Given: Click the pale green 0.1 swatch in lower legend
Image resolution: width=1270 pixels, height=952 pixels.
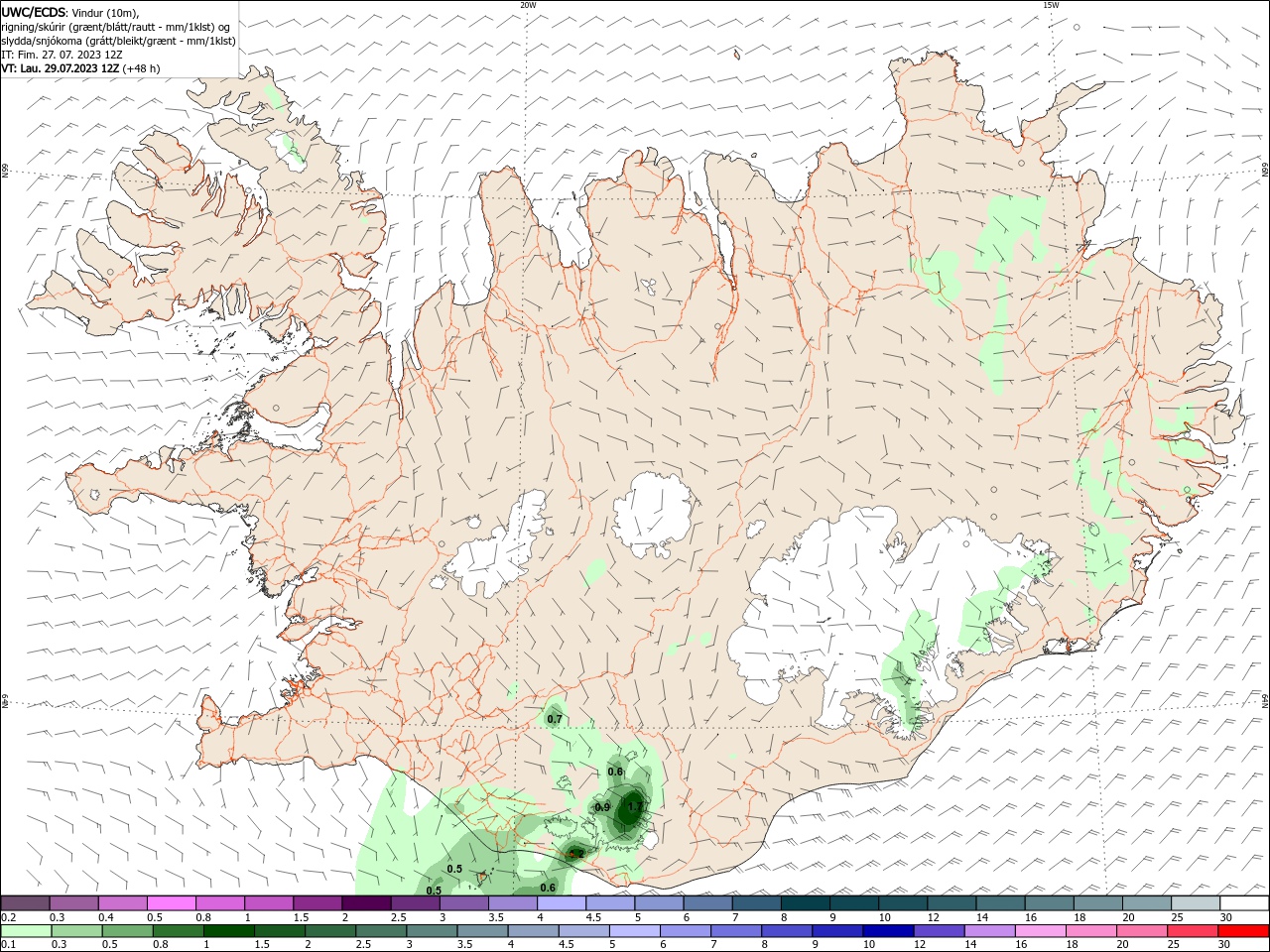Looking at the screenshot, I should click(25, 931).
